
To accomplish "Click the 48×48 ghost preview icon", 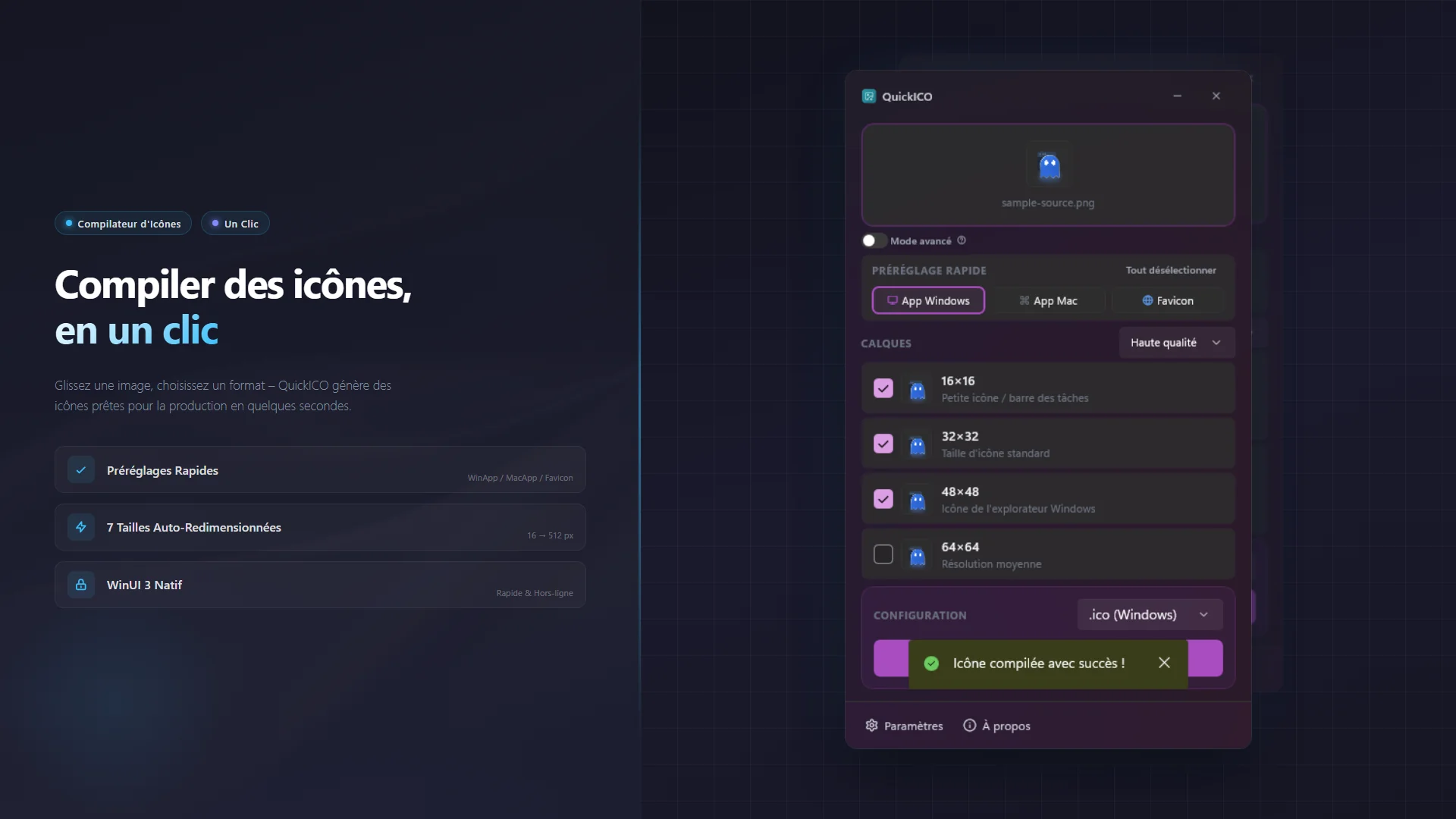I will (918, 500).
